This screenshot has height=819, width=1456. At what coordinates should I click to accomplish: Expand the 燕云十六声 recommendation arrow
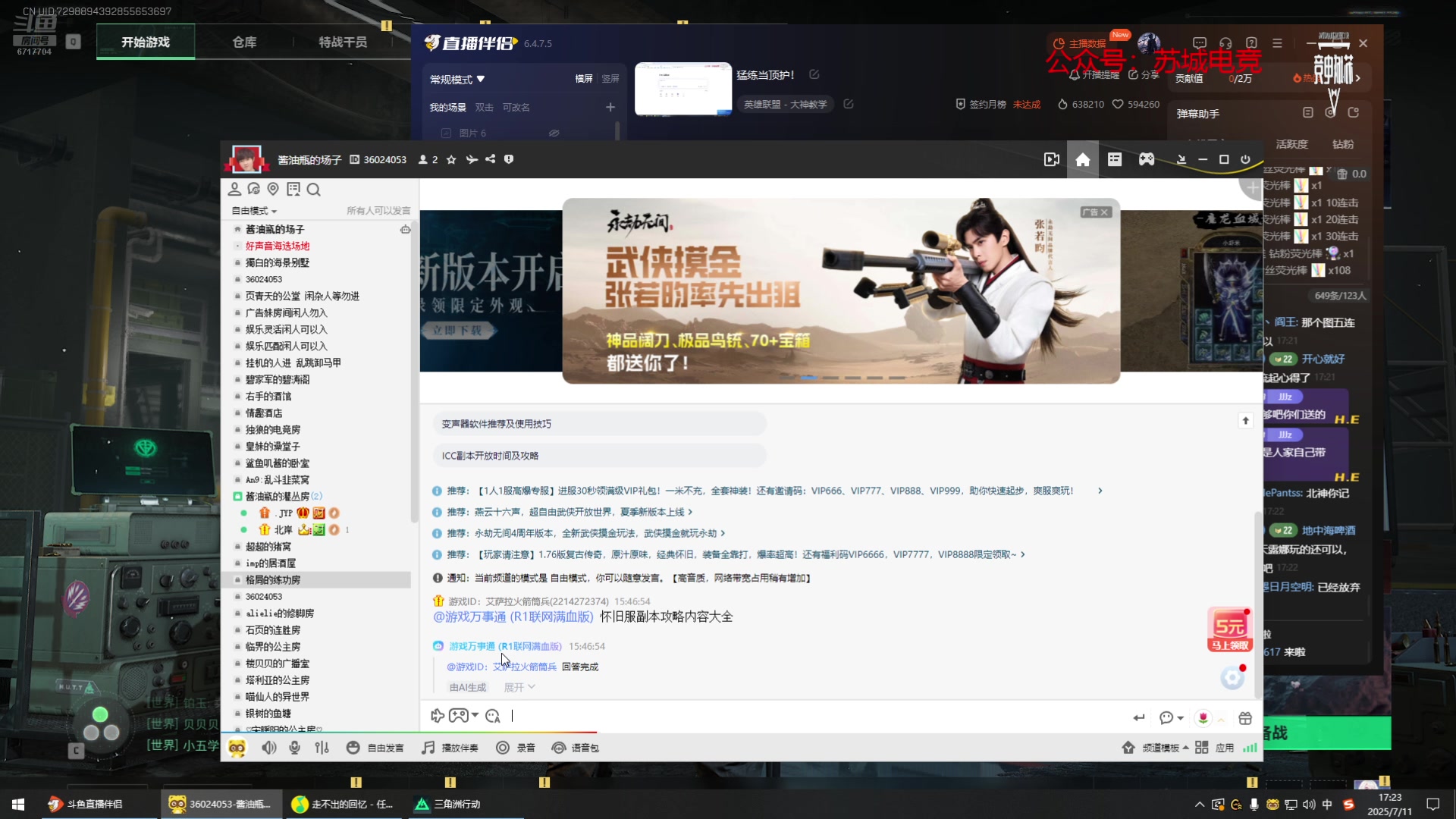(x=690, y=512)
